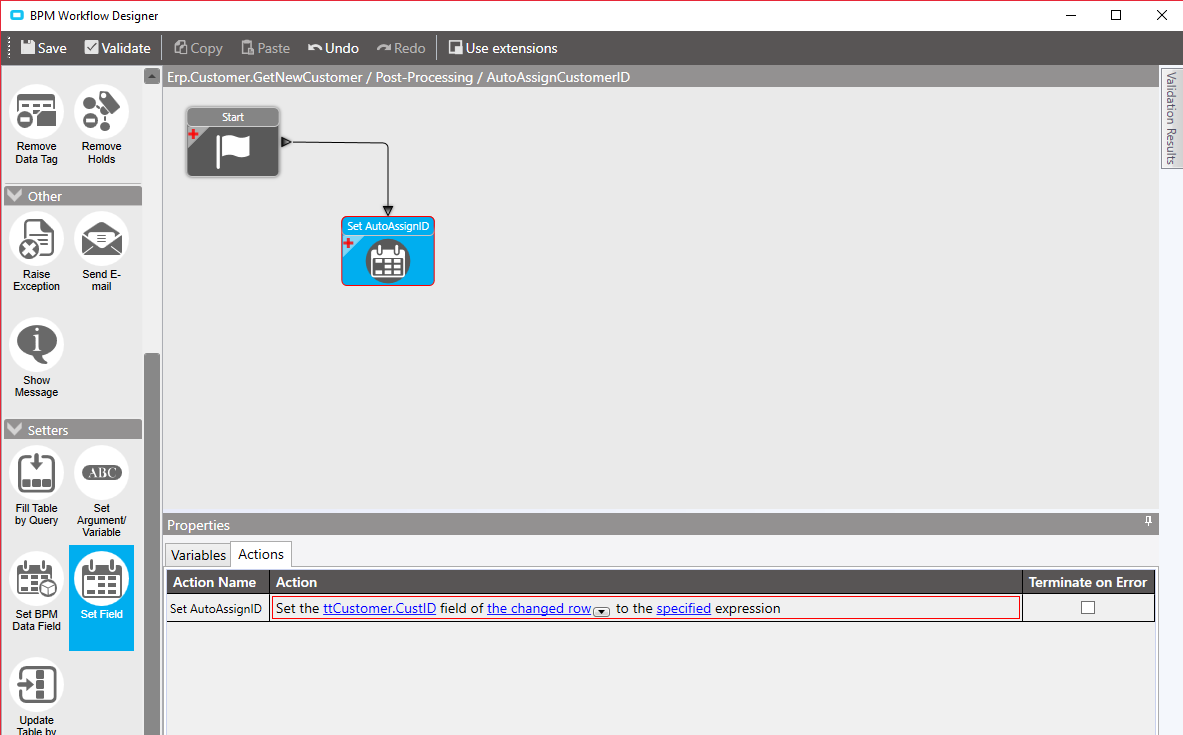The width and height of the screenshot is (1183, 735).
Task: Select the Remove Holds activity
Action: [x=101, y=126]
